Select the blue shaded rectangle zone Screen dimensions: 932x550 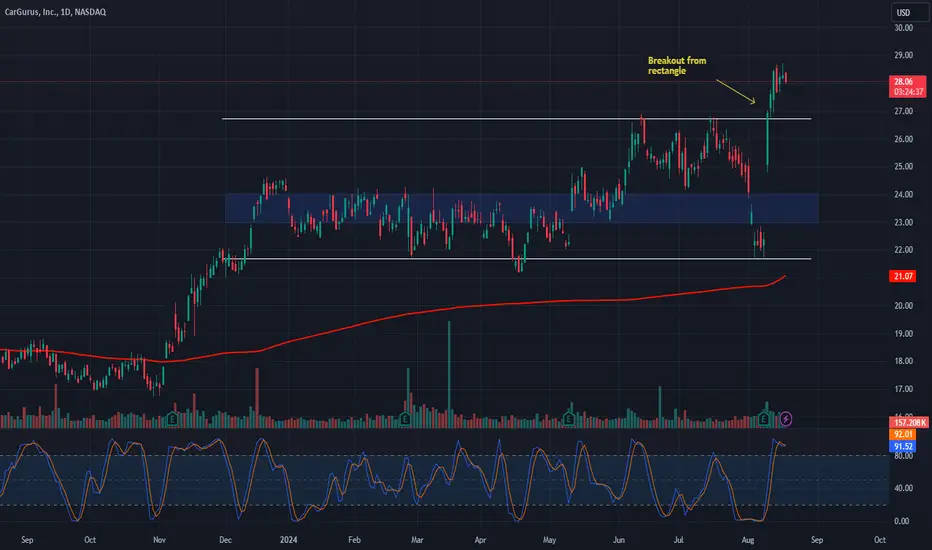[x=521, y=208]
